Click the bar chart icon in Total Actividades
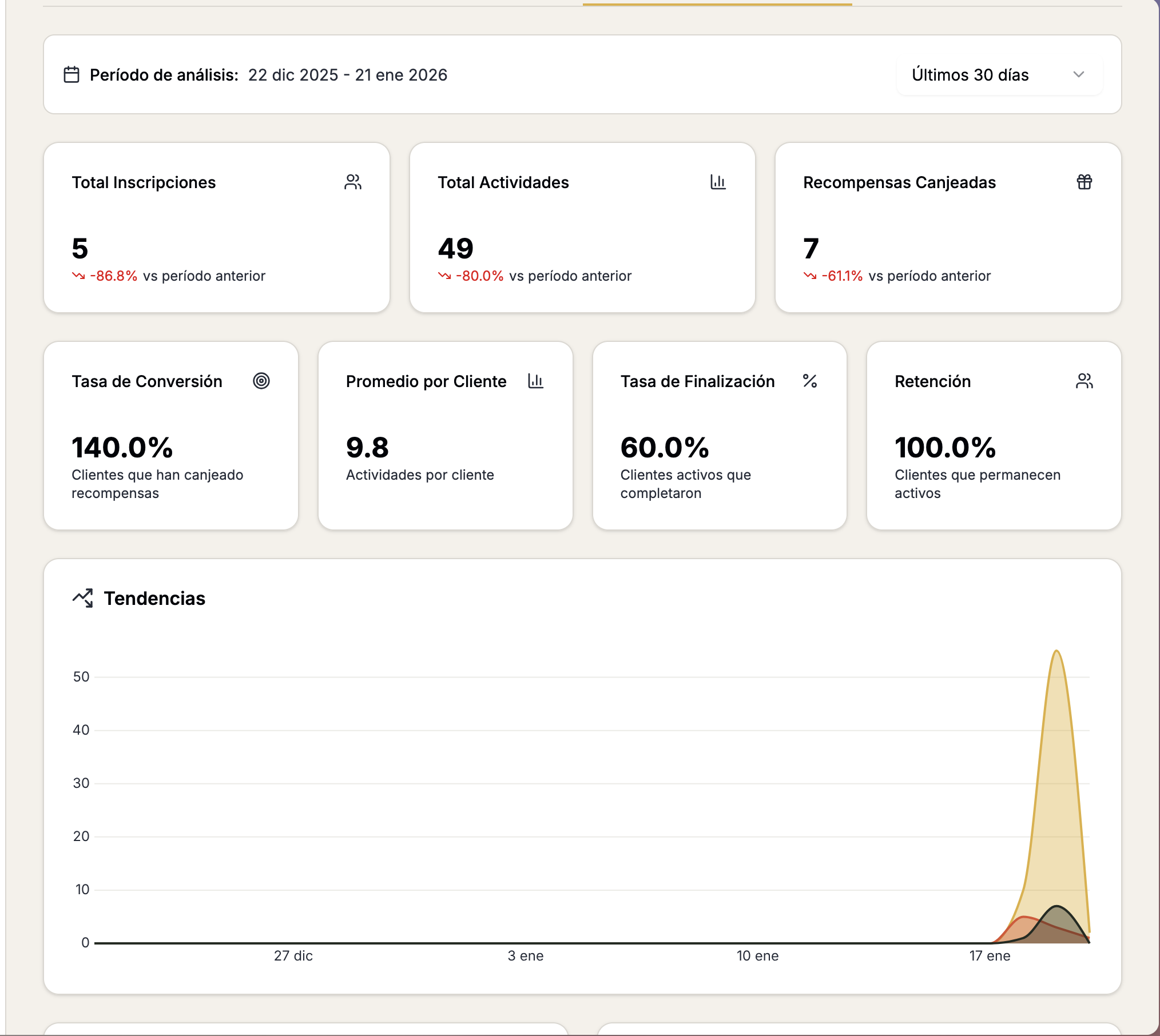Viewport: 1160px width, 1036px height. click(x=718, y=182)
